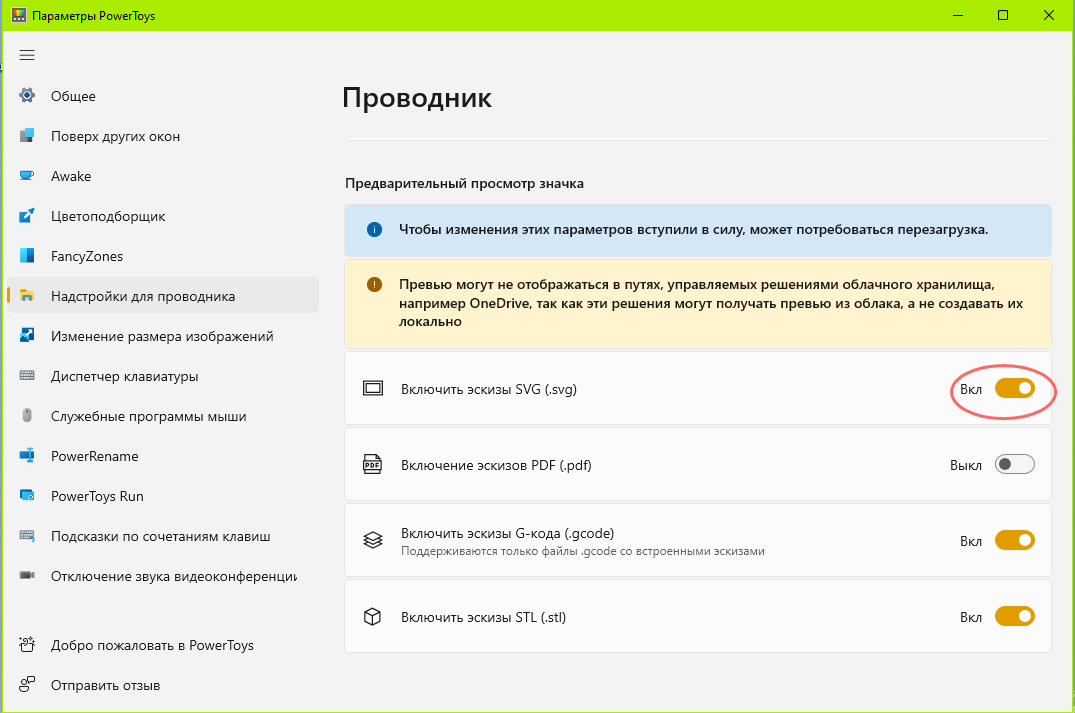Switch off STL (.stl) thumbnails toggle

click(1015, 617)
